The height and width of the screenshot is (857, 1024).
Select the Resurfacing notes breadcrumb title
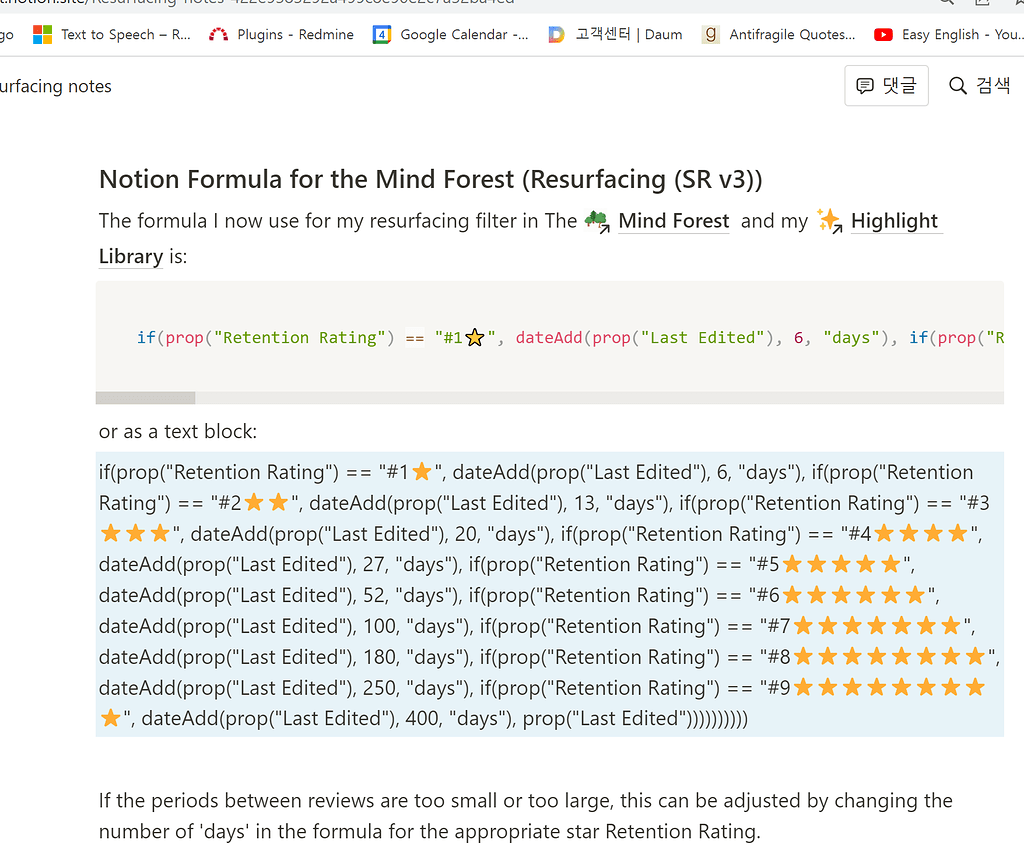(56, 87)
